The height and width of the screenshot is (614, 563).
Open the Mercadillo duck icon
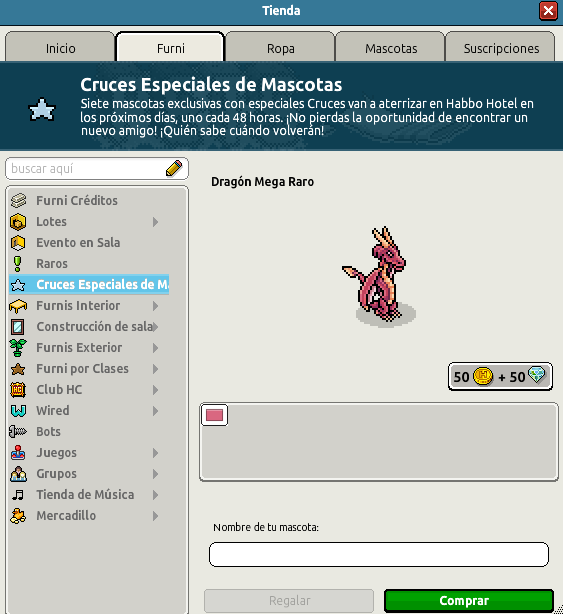[x=18, y=516]
